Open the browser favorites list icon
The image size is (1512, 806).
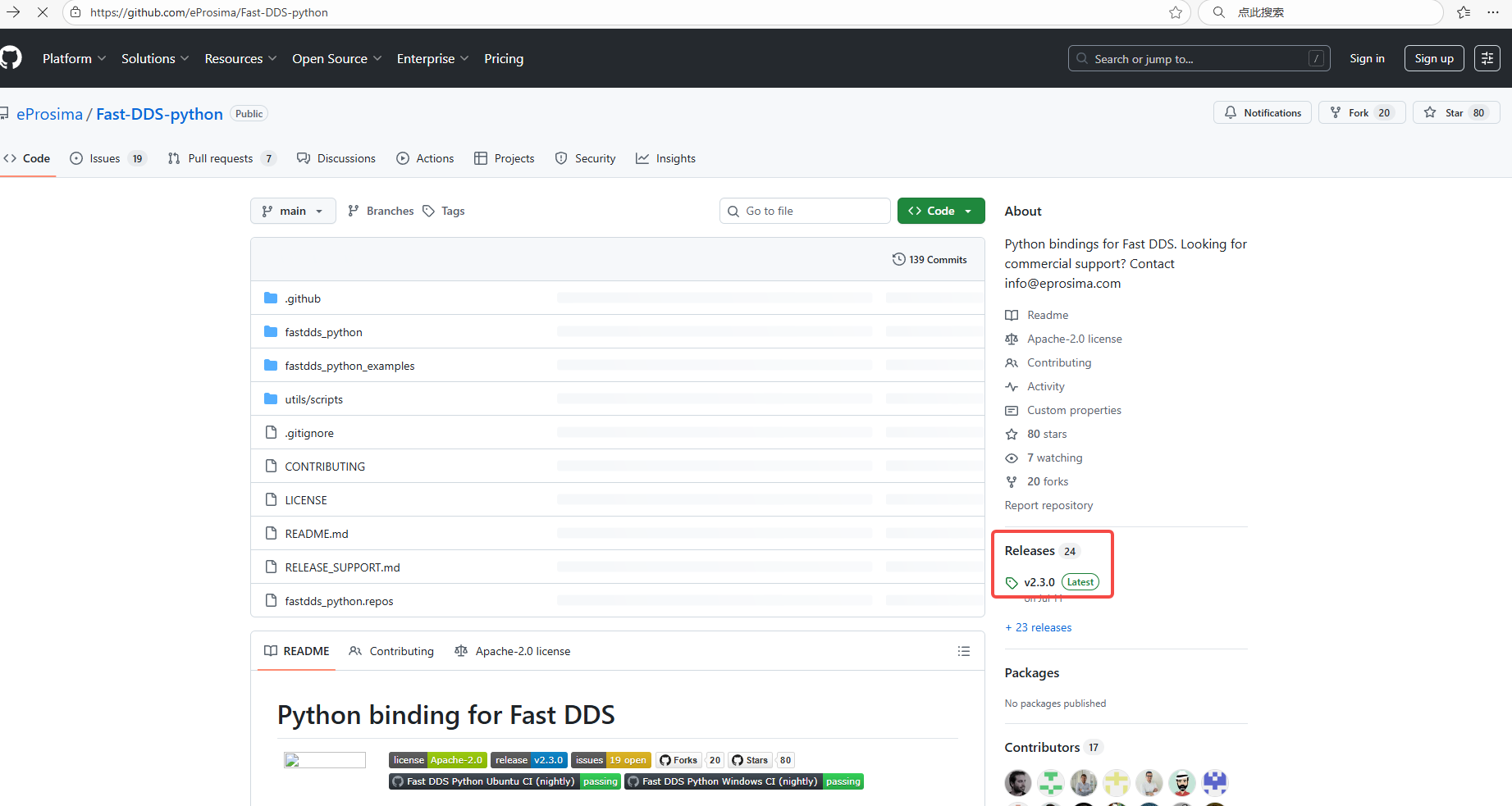pos(1464,12)
